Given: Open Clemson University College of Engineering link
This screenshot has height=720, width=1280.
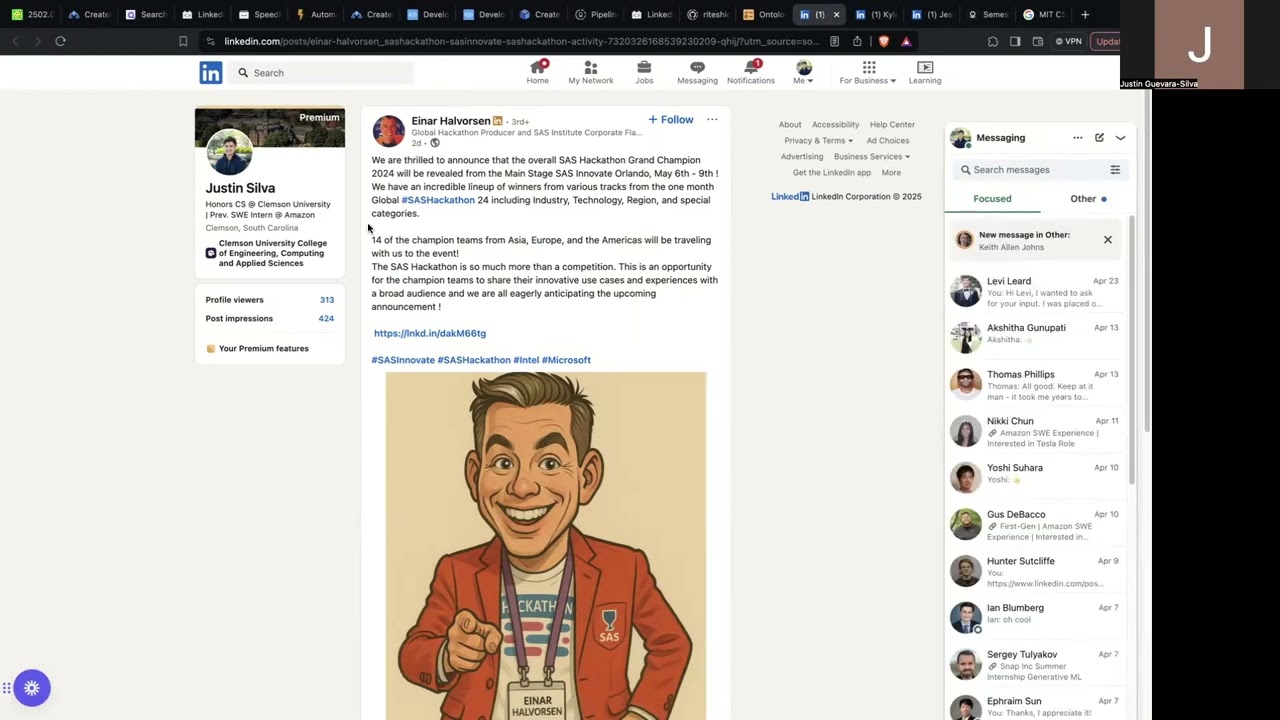Looking at the screenshot, I should click(x=268, y=253).
